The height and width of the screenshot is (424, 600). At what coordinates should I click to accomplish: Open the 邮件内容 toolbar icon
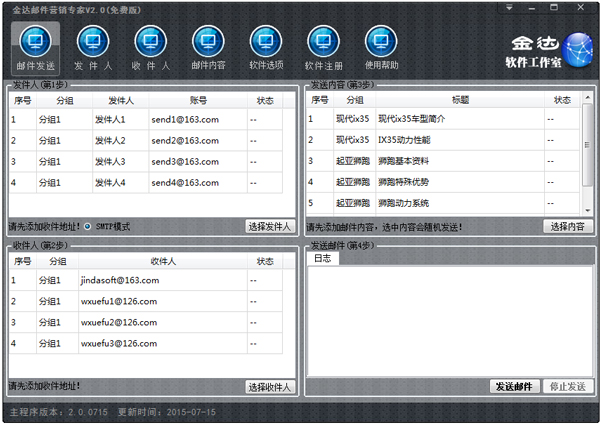208,48
